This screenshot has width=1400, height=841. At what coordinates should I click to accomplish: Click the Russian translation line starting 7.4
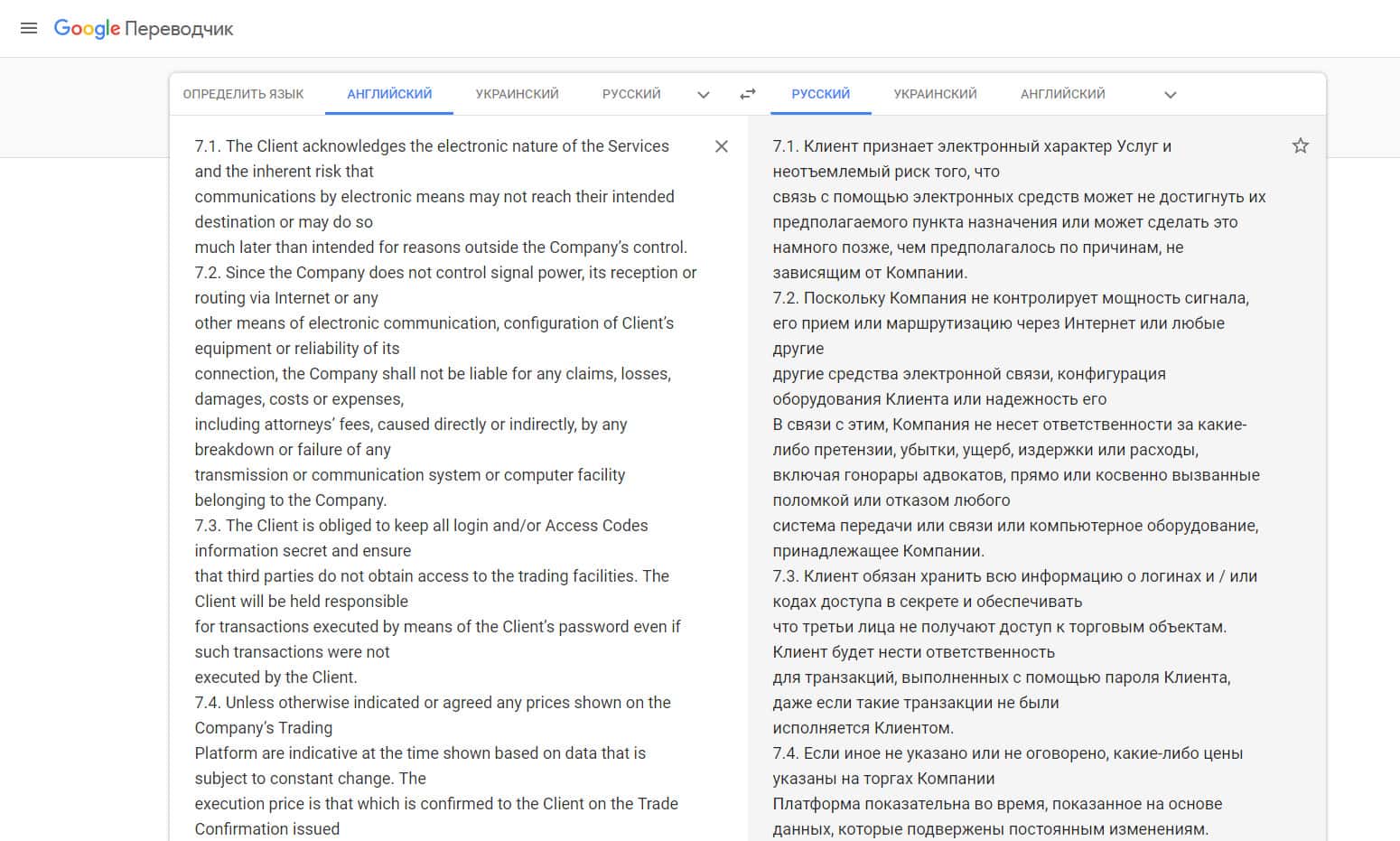click(1007, 753)
